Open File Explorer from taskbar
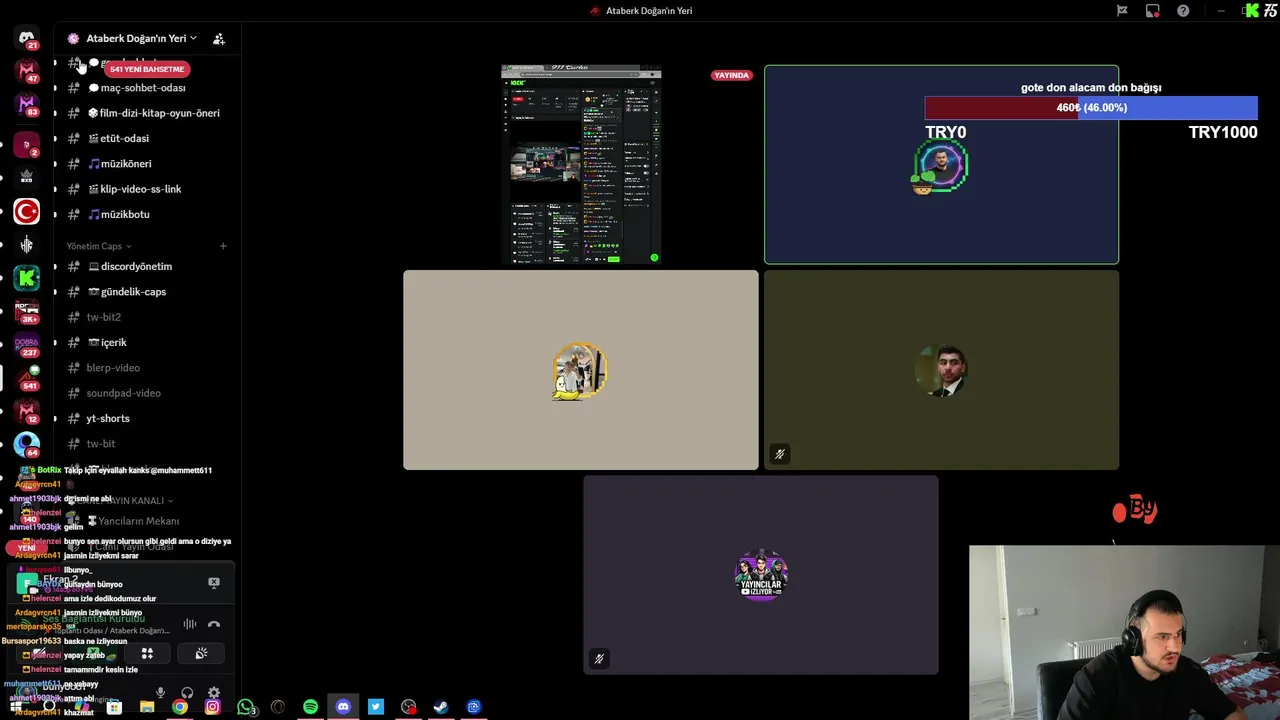 pos(147,707)
